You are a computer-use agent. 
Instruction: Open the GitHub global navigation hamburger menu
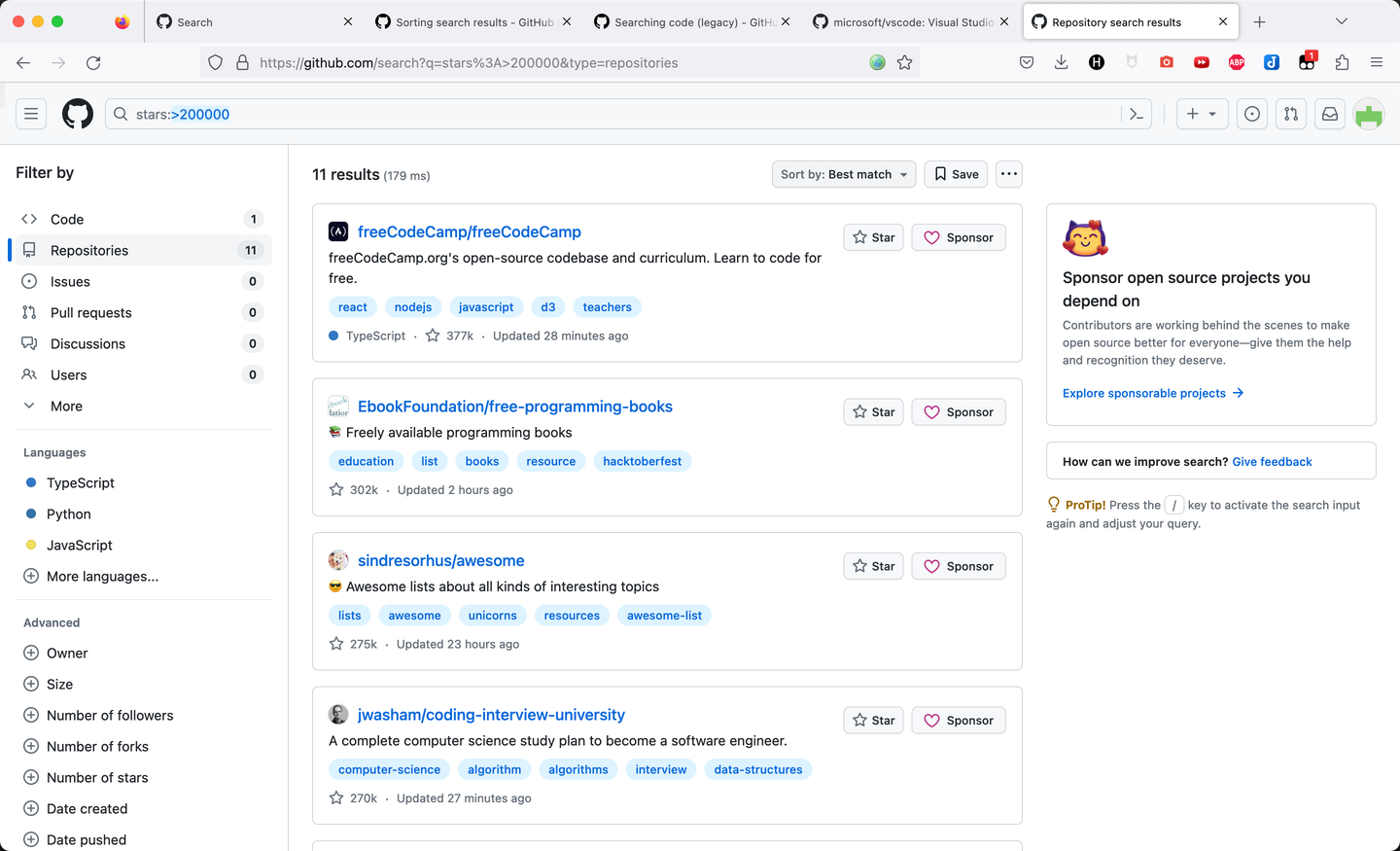[31, 114]
